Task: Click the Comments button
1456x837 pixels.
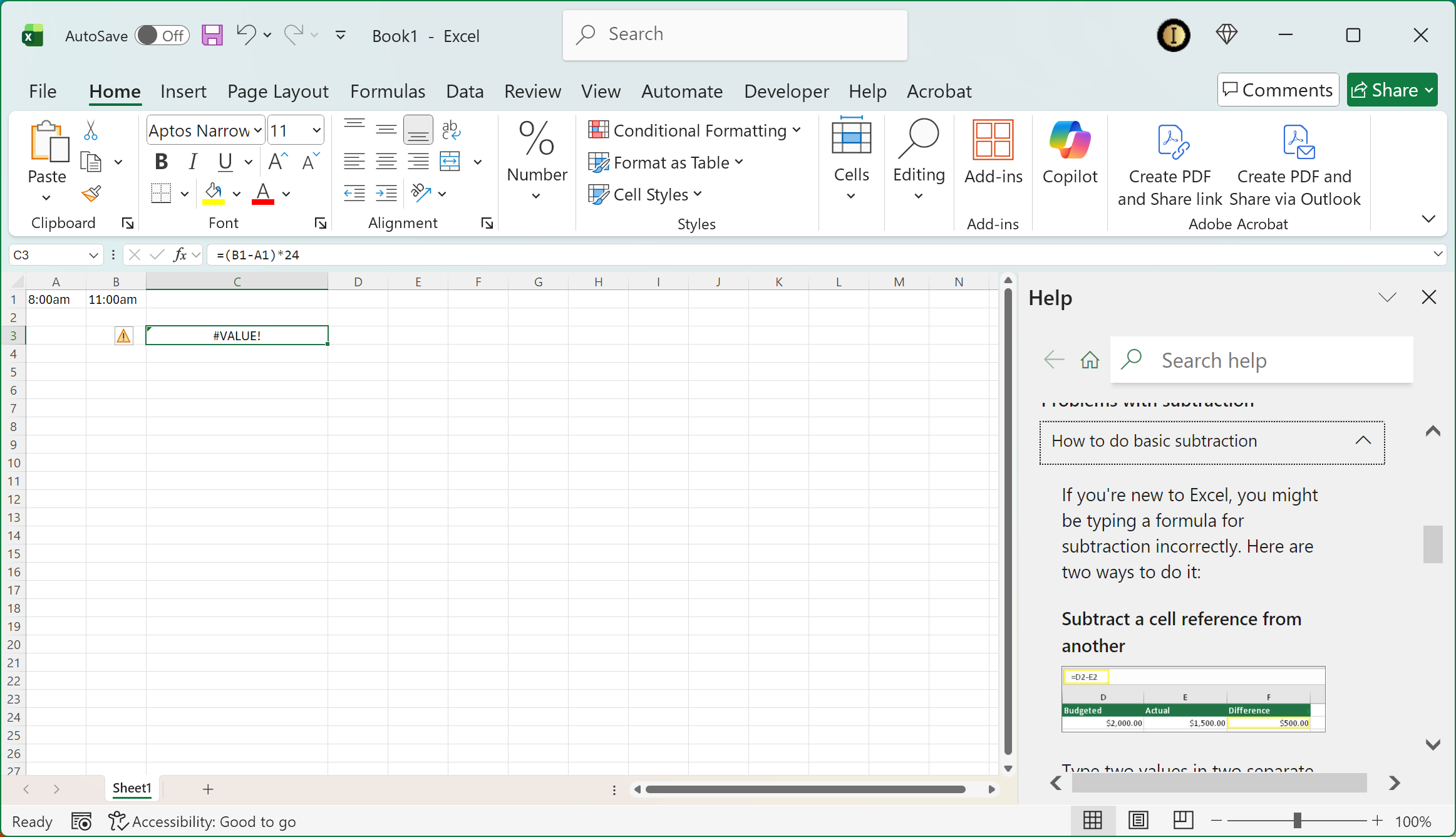Action: pos(1278,90)
